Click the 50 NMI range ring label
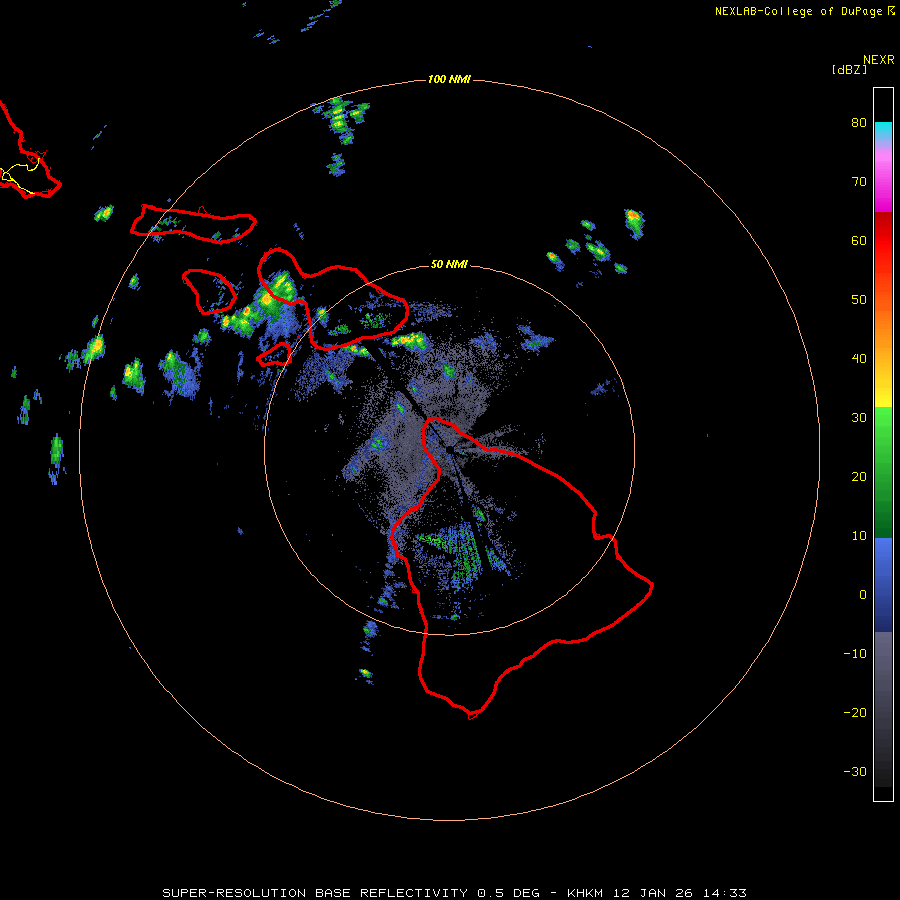900x900 pixels. coord(449,265)
